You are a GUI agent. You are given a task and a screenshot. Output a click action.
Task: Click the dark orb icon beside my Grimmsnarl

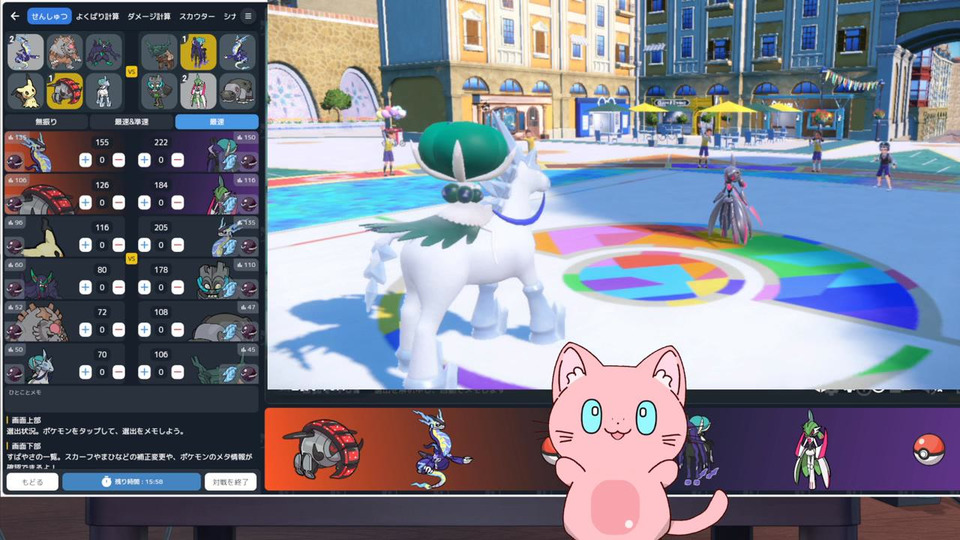pyautogui.click(x=15, y=288)
